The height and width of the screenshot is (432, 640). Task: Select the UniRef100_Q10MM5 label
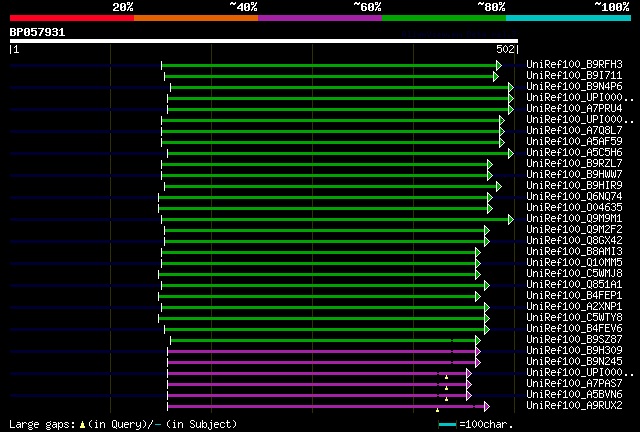pyautogui.click(x=574, y=263)
